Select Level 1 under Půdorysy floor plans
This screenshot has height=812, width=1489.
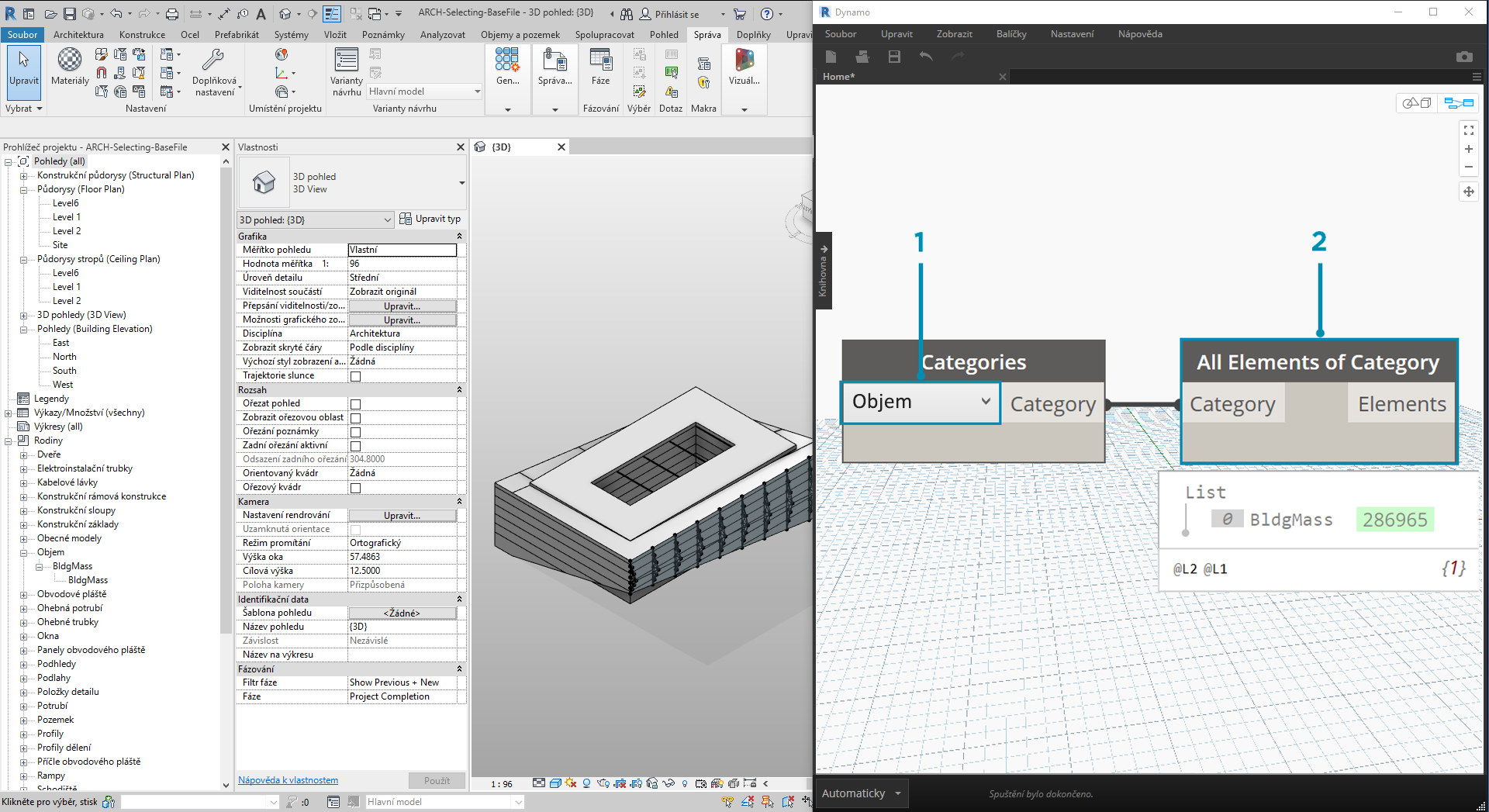pos(66,217)
